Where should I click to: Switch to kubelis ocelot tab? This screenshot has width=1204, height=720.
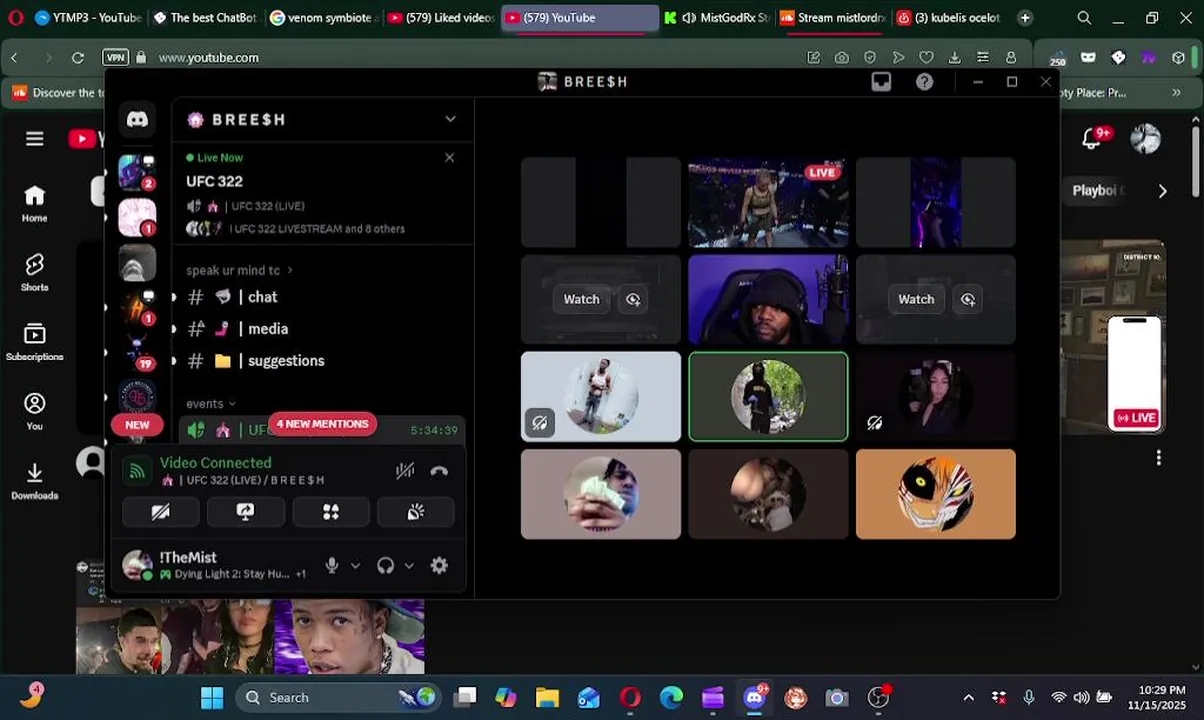[949, 17]
